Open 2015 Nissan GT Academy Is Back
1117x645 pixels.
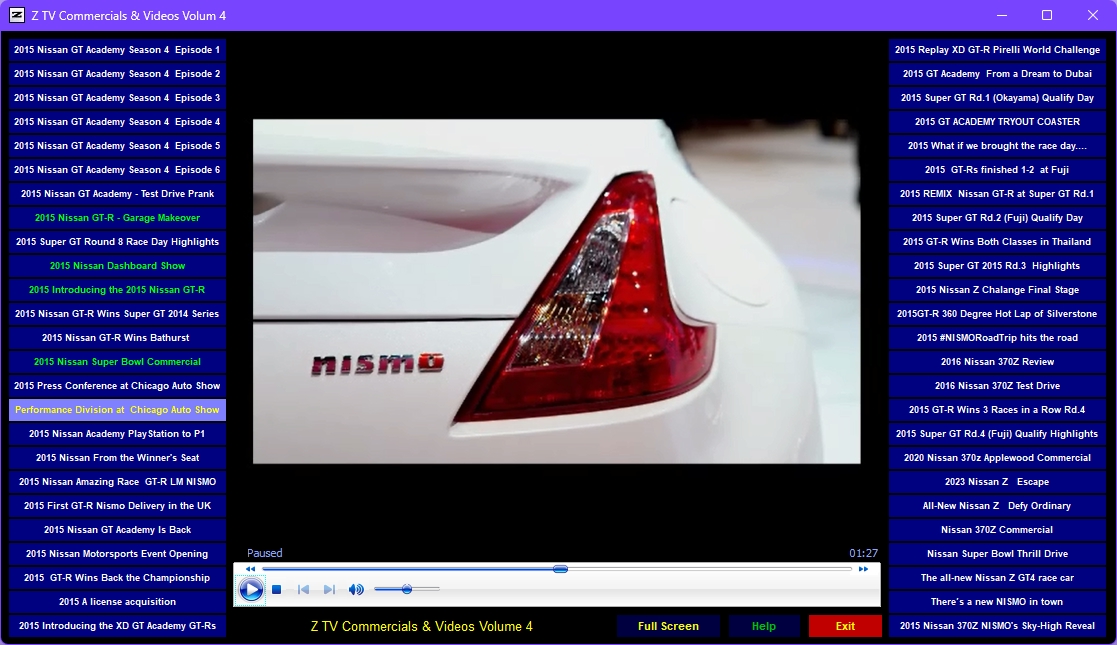pyautogui.click(x=117, y=530)
